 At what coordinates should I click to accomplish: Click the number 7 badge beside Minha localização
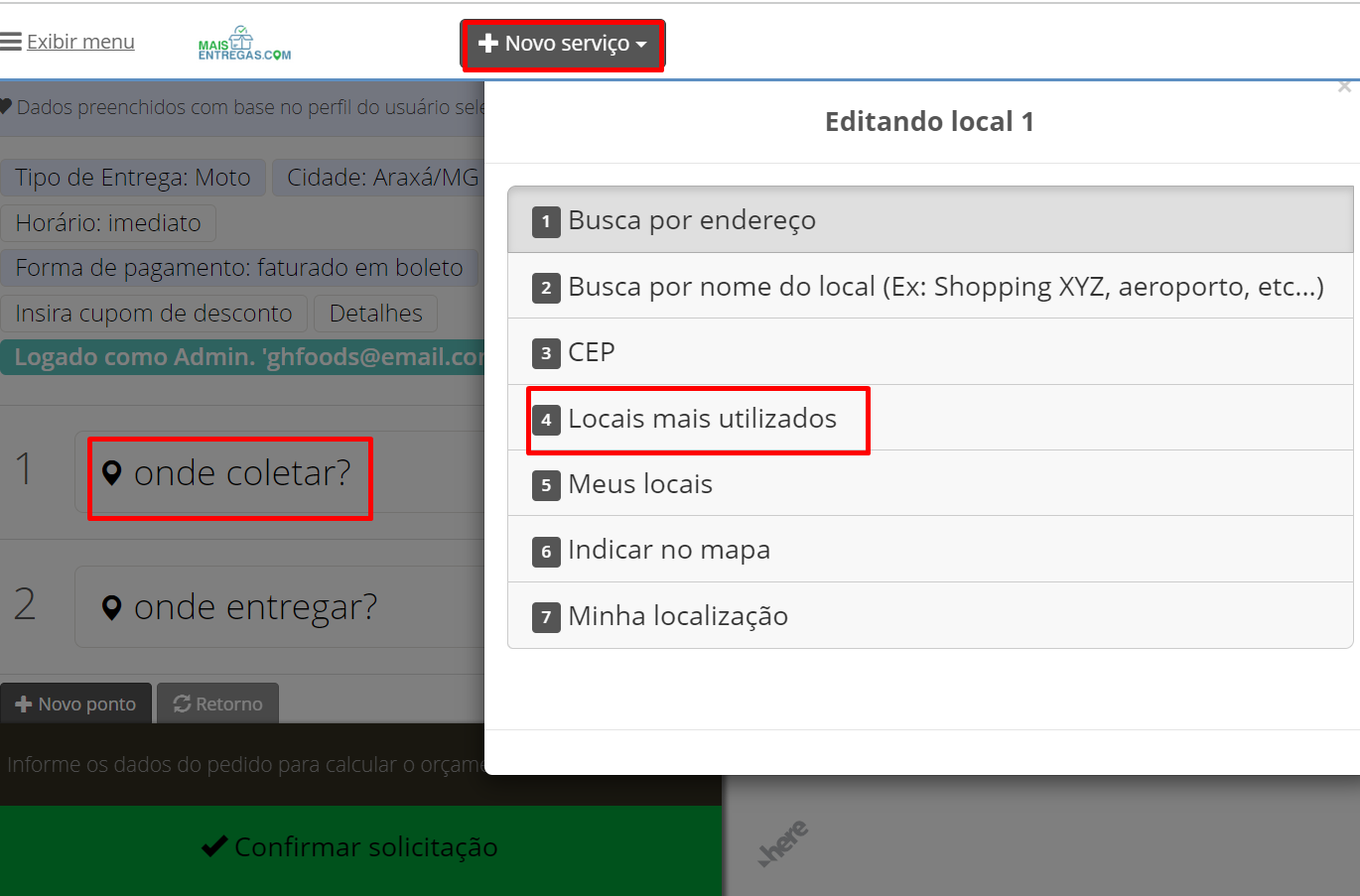click(x=546, y=617)
